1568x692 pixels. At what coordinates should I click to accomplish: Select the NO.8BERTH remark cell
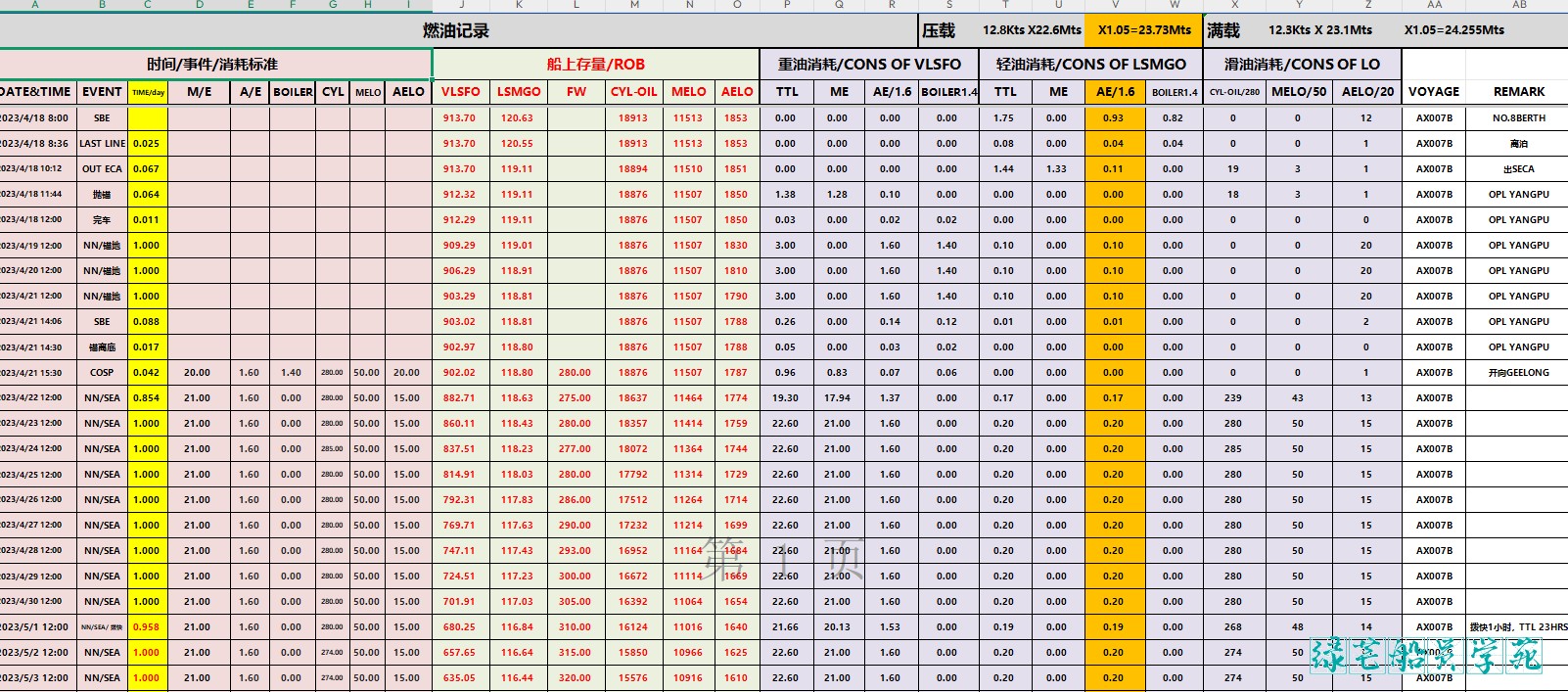1519,118
